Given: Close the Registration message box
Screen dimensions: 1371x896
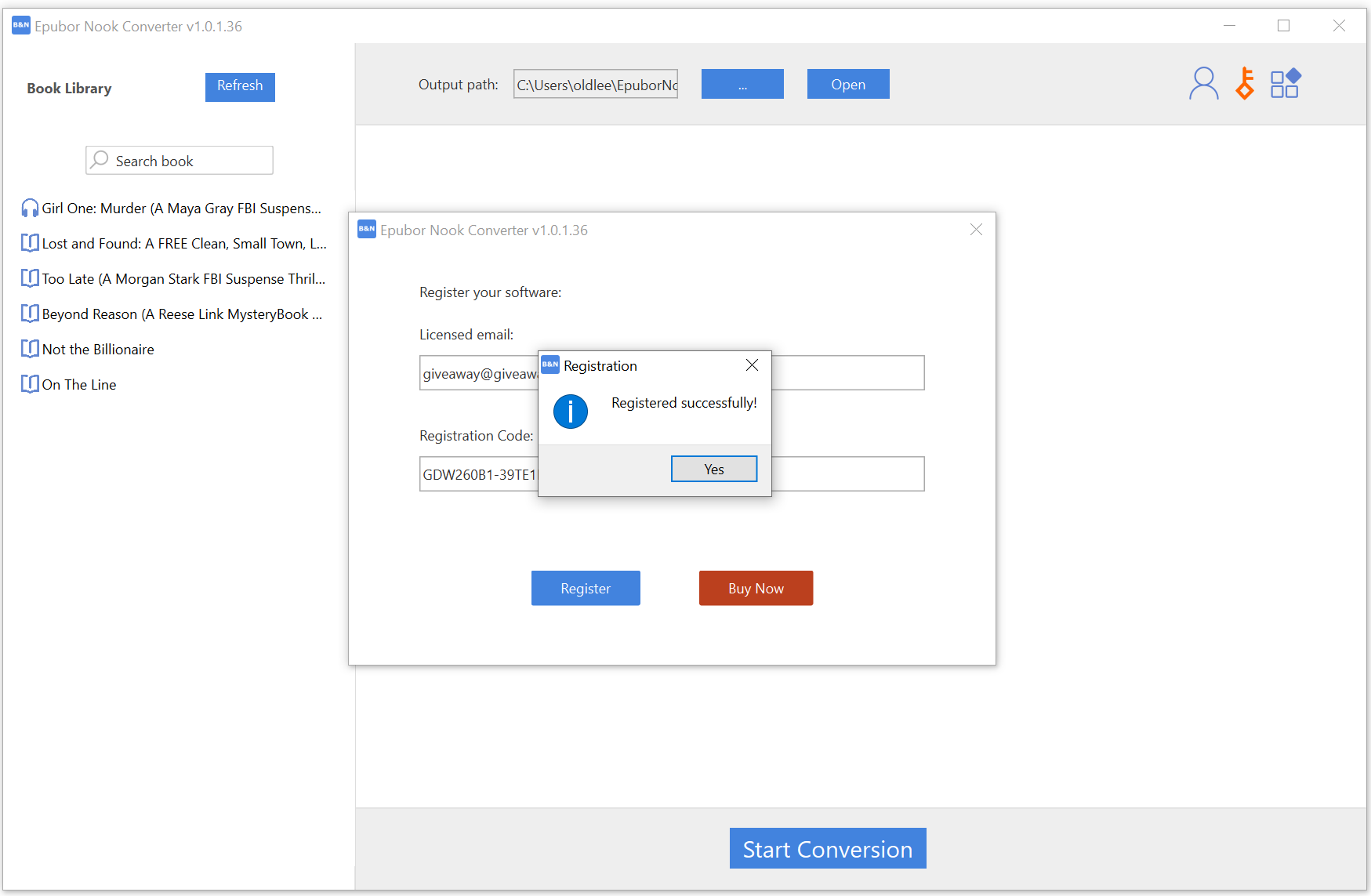Looking at the screenshot, I should click(x=752, y=365).
